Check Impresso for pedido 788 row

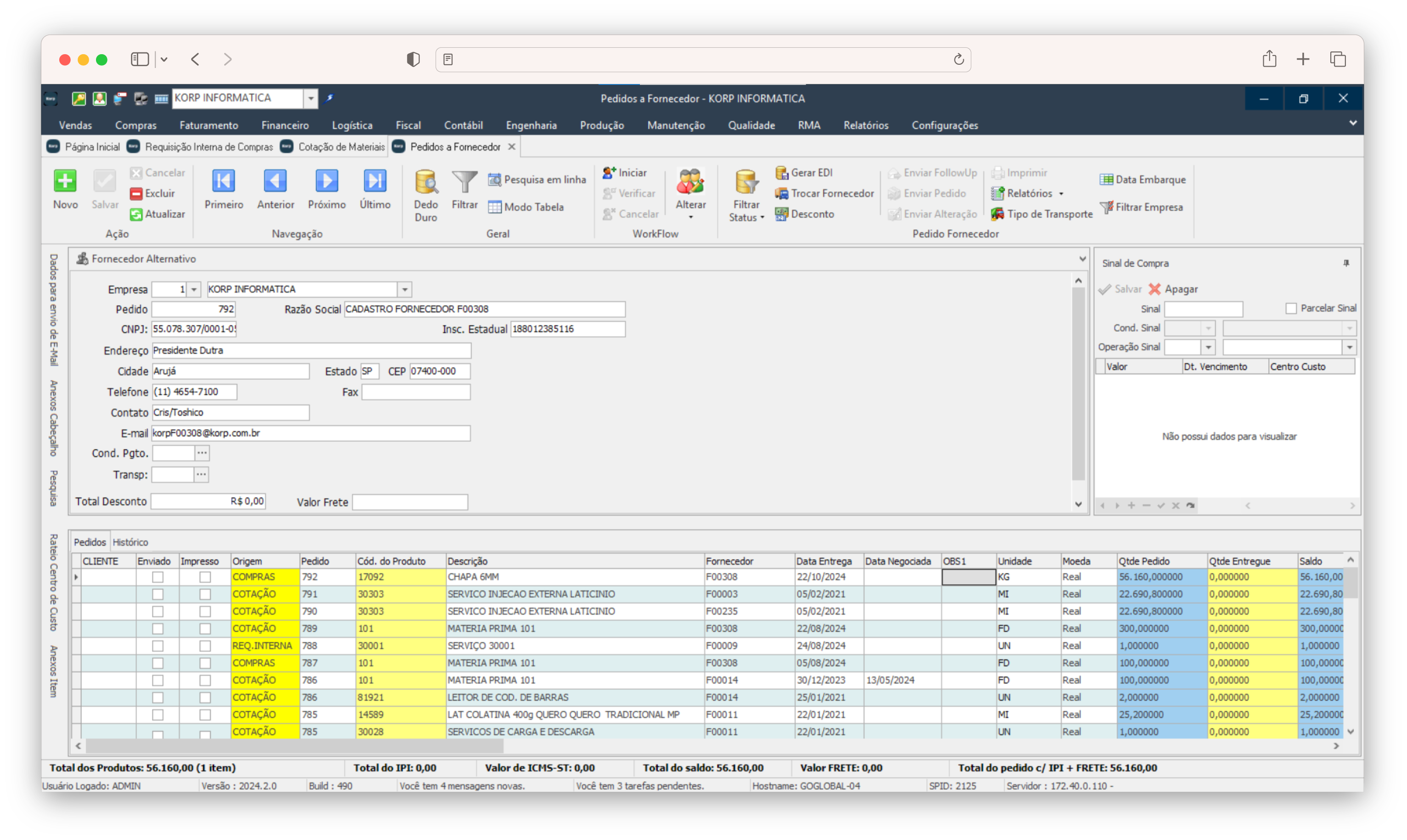205,646
